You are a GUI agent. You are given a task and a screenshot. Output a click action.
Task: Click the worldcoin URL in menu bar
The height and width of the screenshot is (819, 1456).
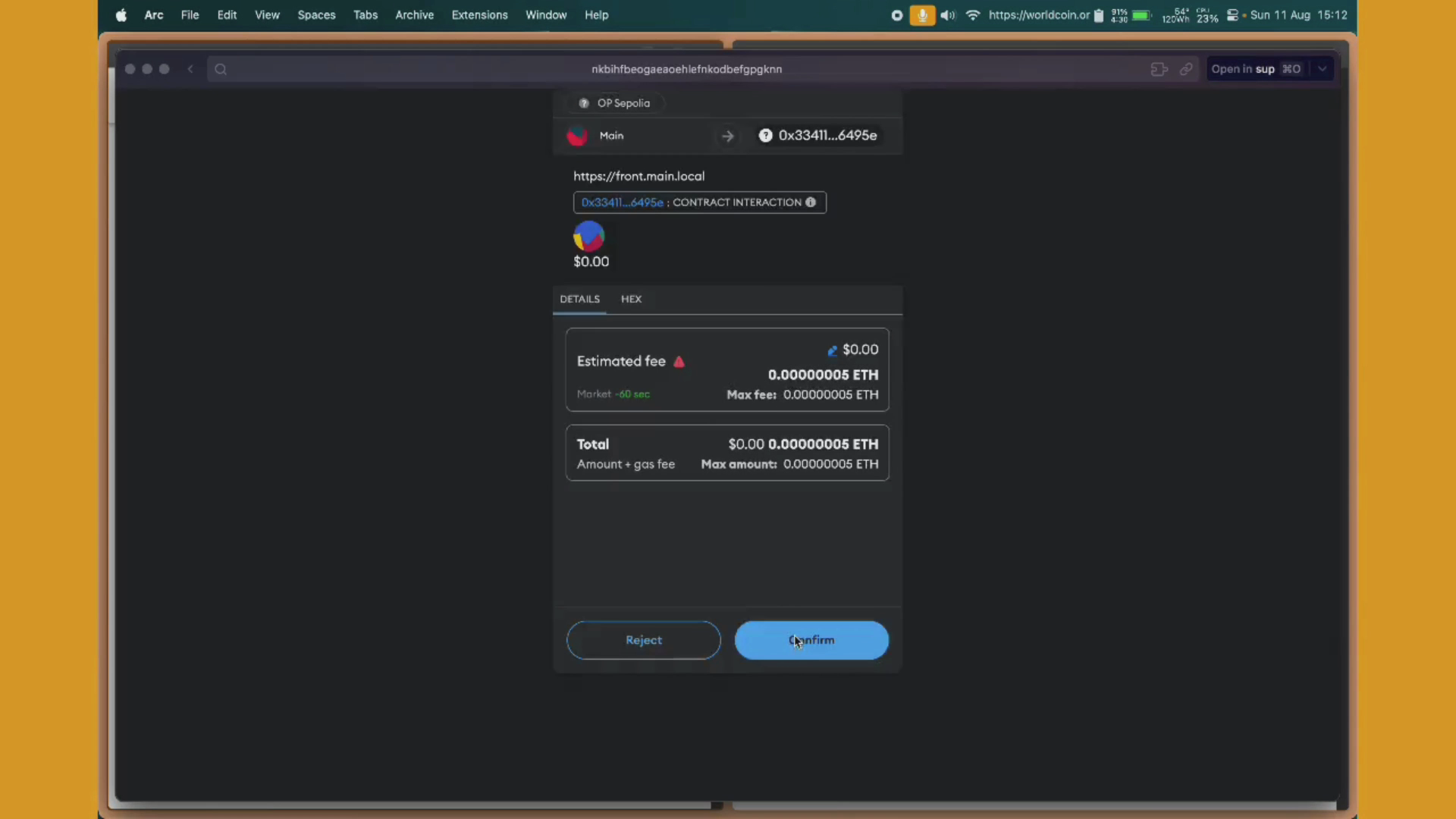1039,15
